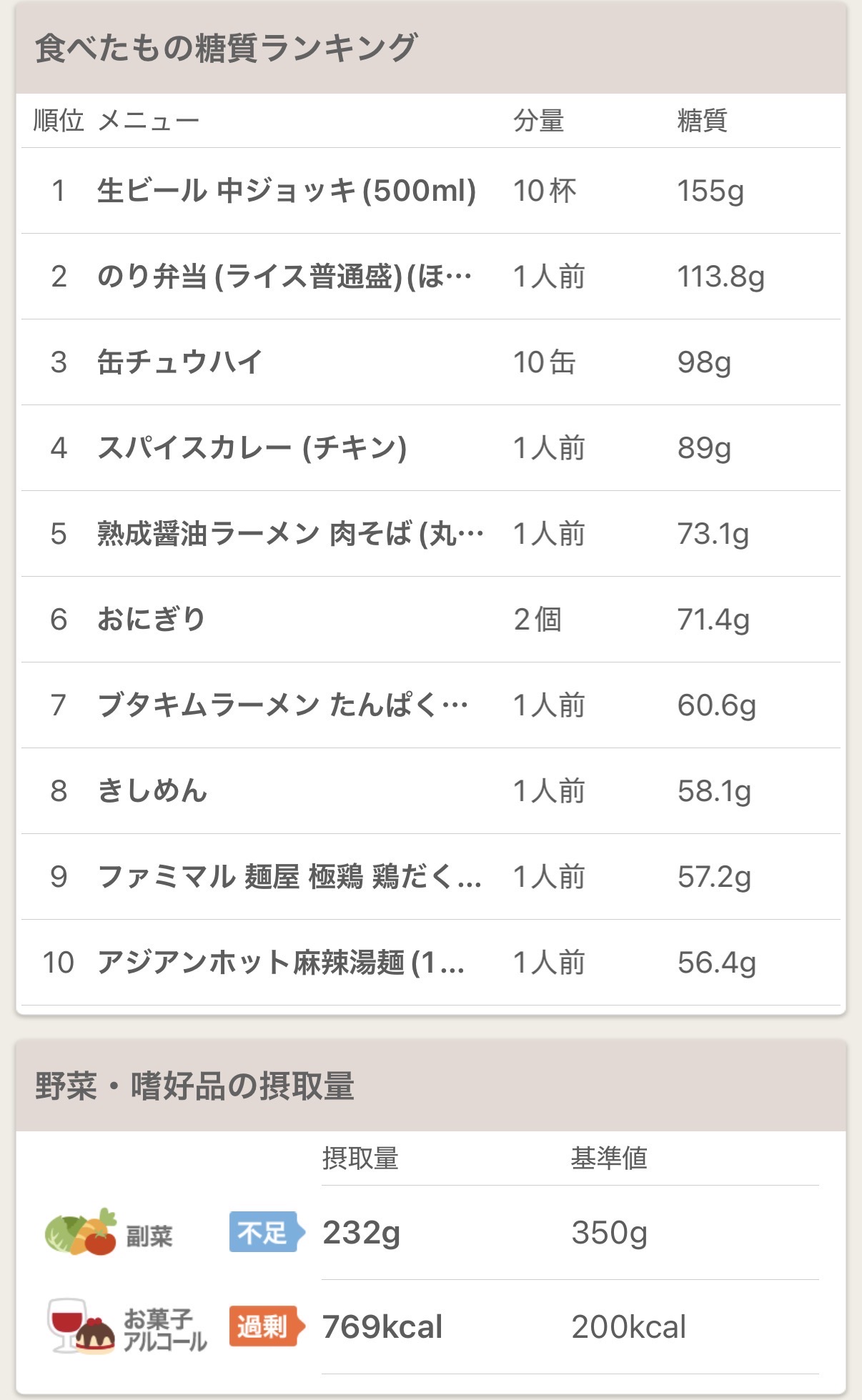
Task: Click the 糖質 column header
Action: (702, 121)
